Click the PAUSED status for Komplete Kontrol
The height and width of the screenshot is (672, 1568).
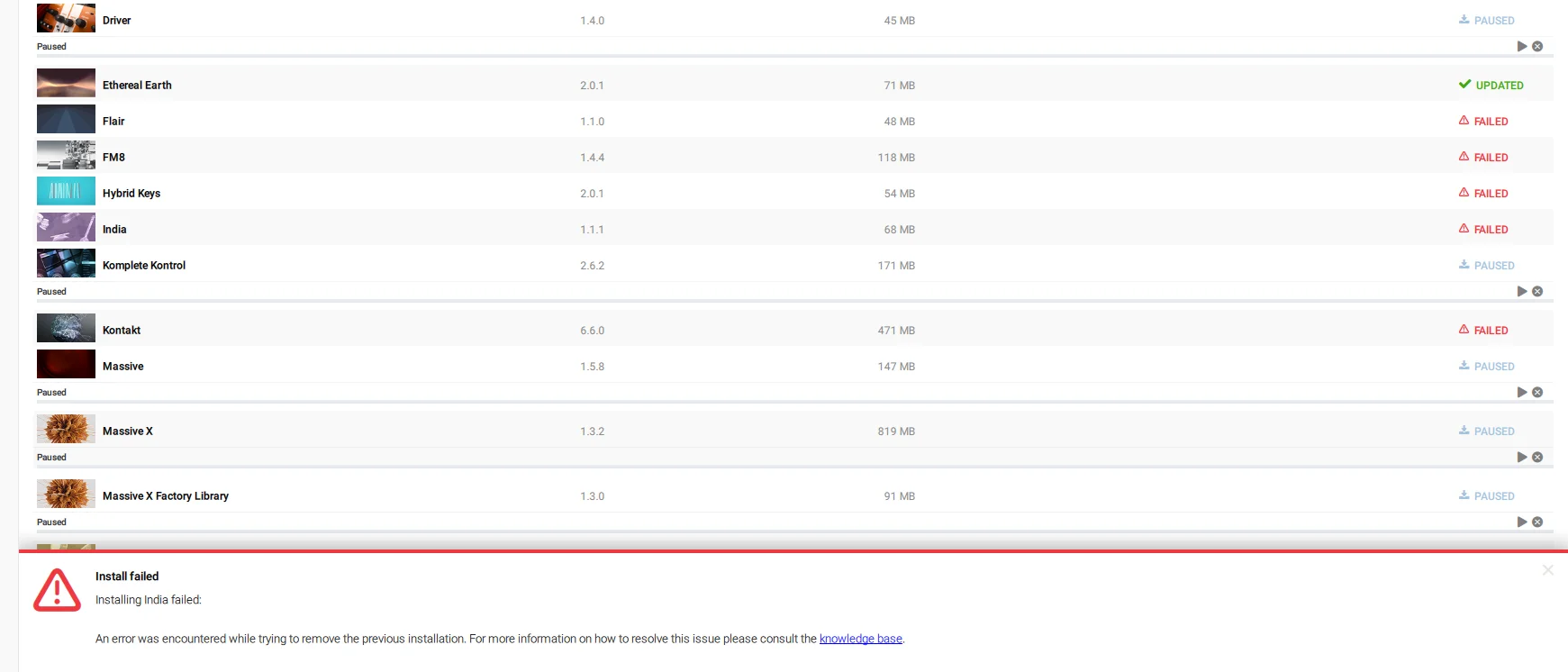(x=1487, y=265)
